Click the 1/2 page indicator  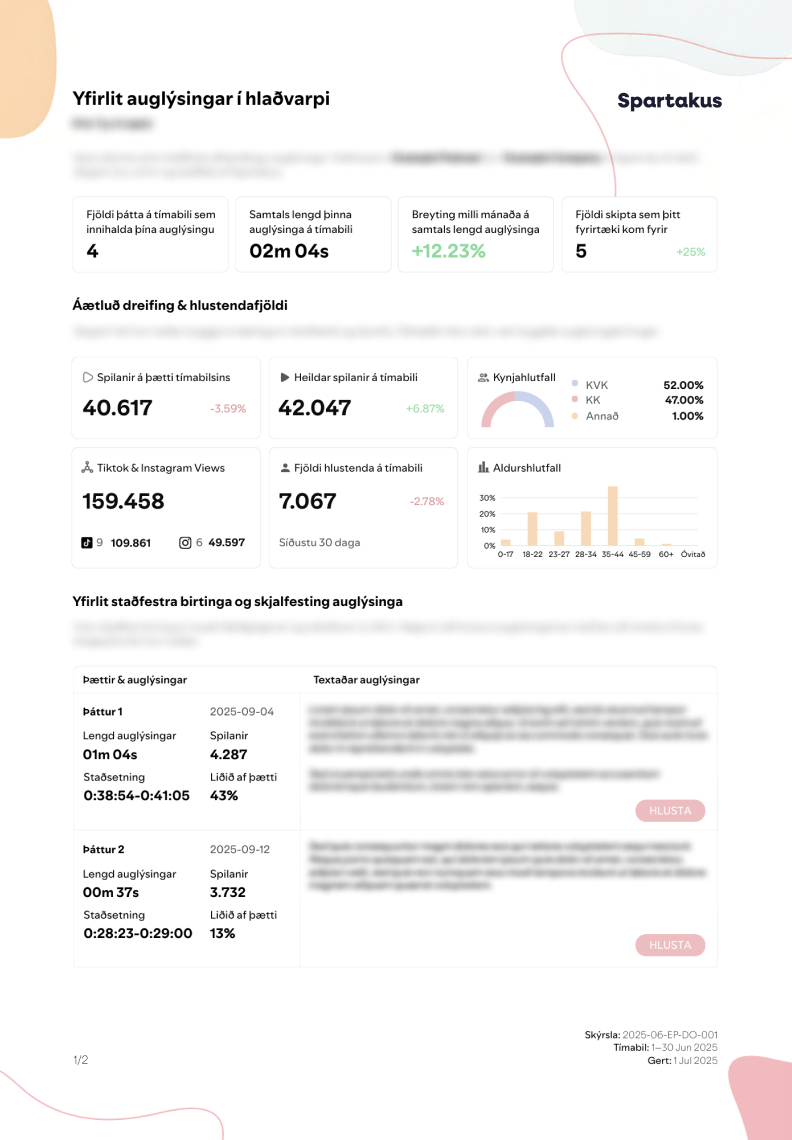pos(80,1060)
